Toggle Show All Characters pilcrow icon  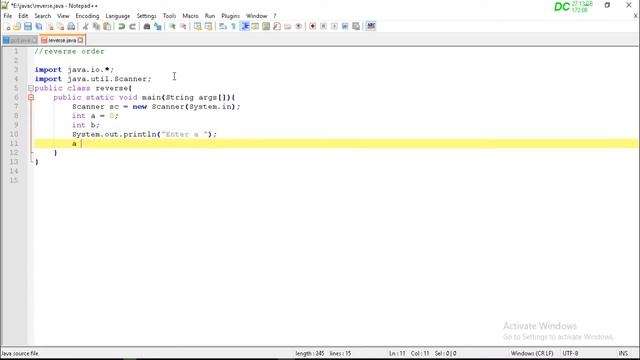pos(233,27)
